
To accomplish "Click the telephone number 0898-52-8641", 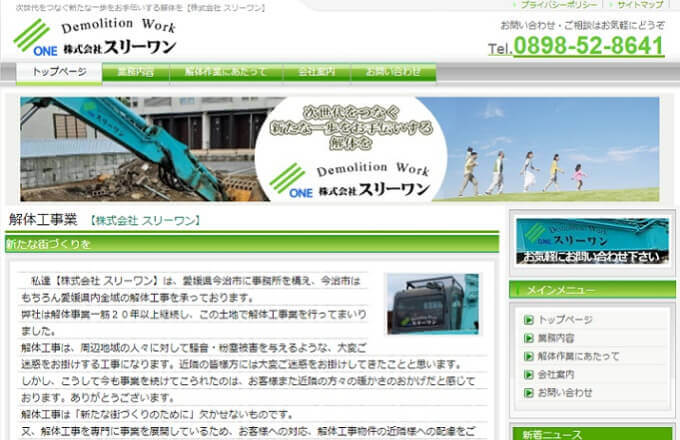I will (587, 46).
